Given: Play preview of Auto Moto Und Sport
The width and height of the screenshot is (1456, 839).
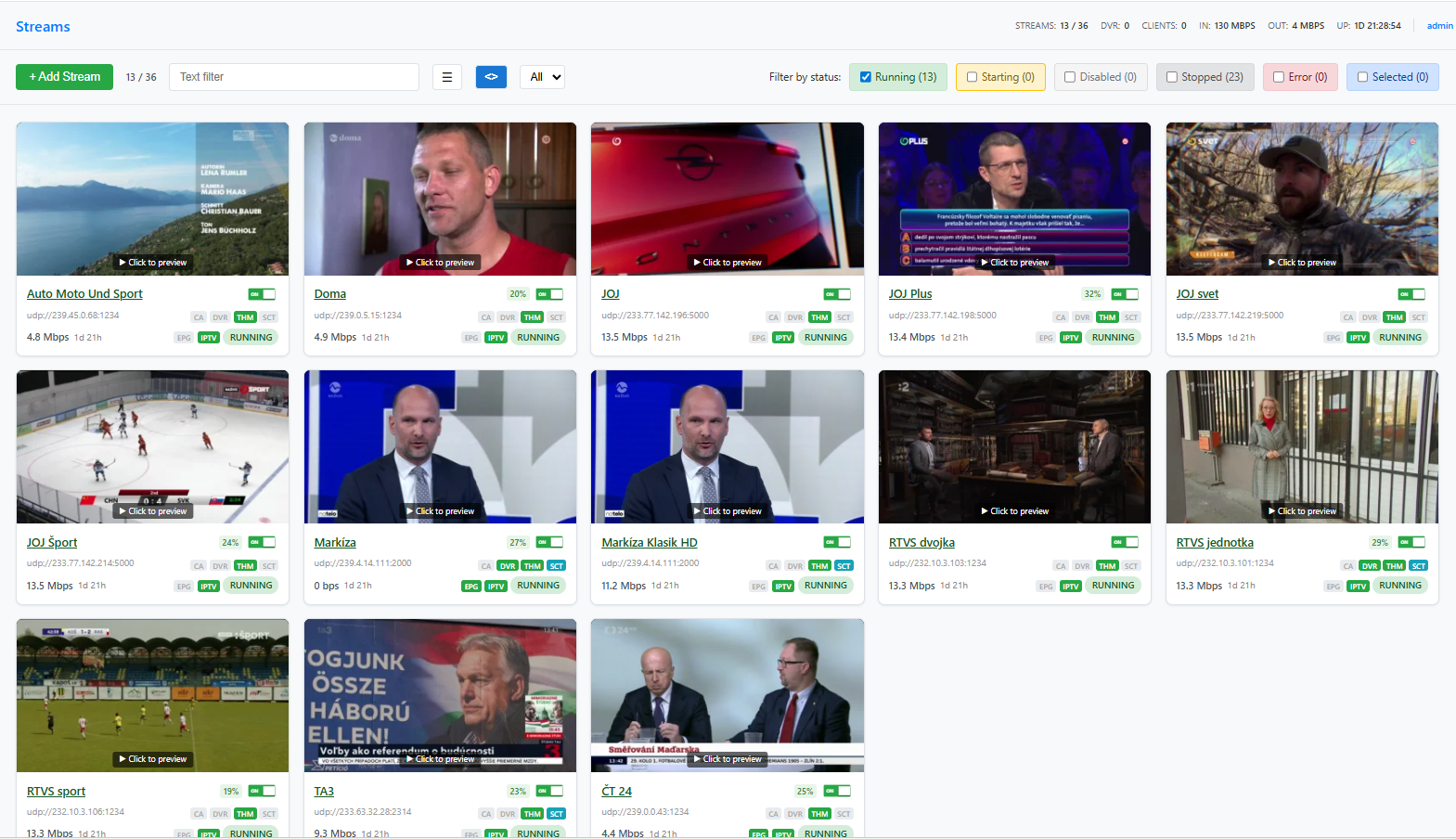Looking at the screenshot, I should click(x=153, y=263).
